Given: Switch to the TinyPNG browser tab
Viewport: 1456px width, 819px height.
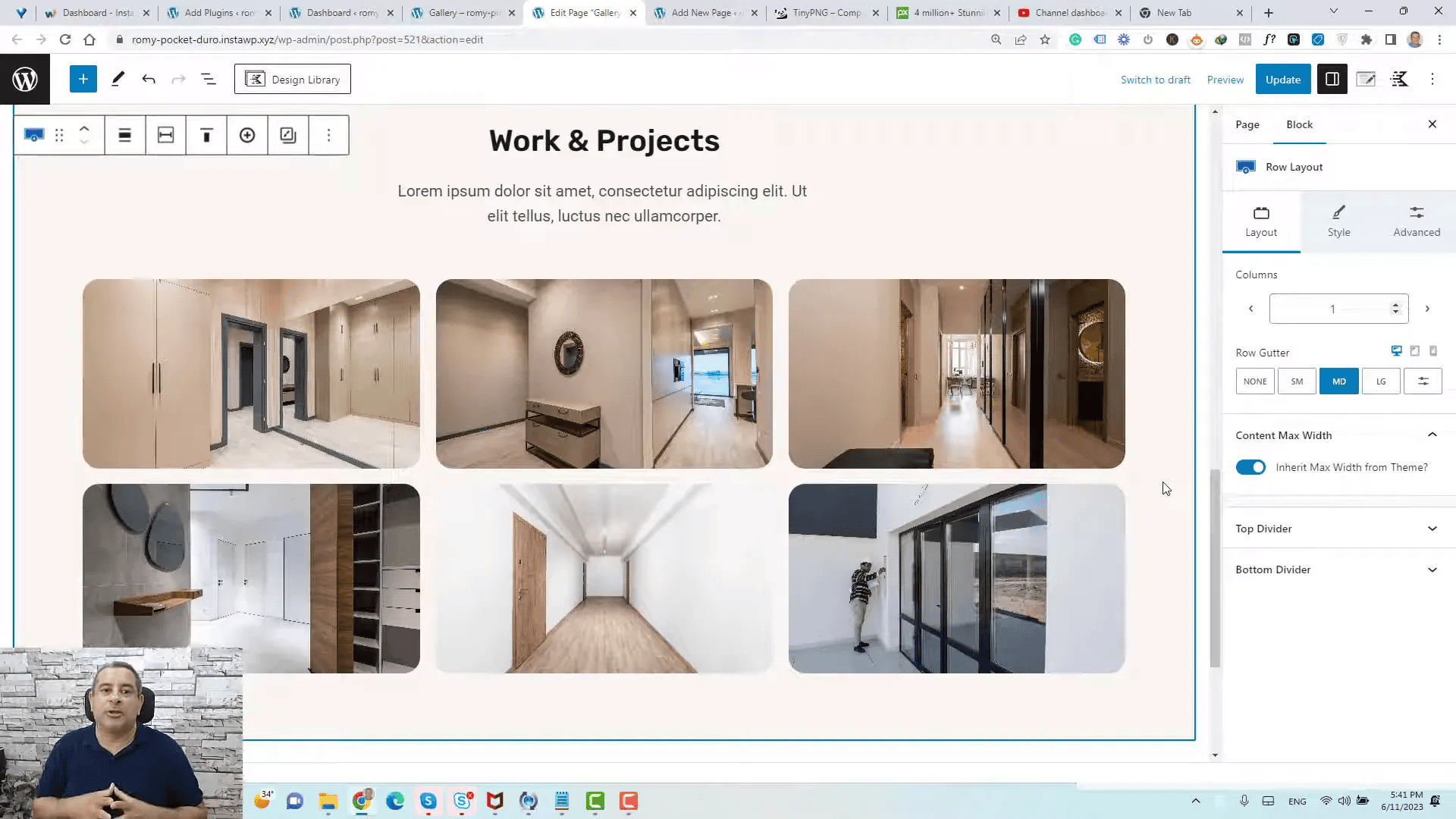Looking at the screenshot, I should point(827,13).
